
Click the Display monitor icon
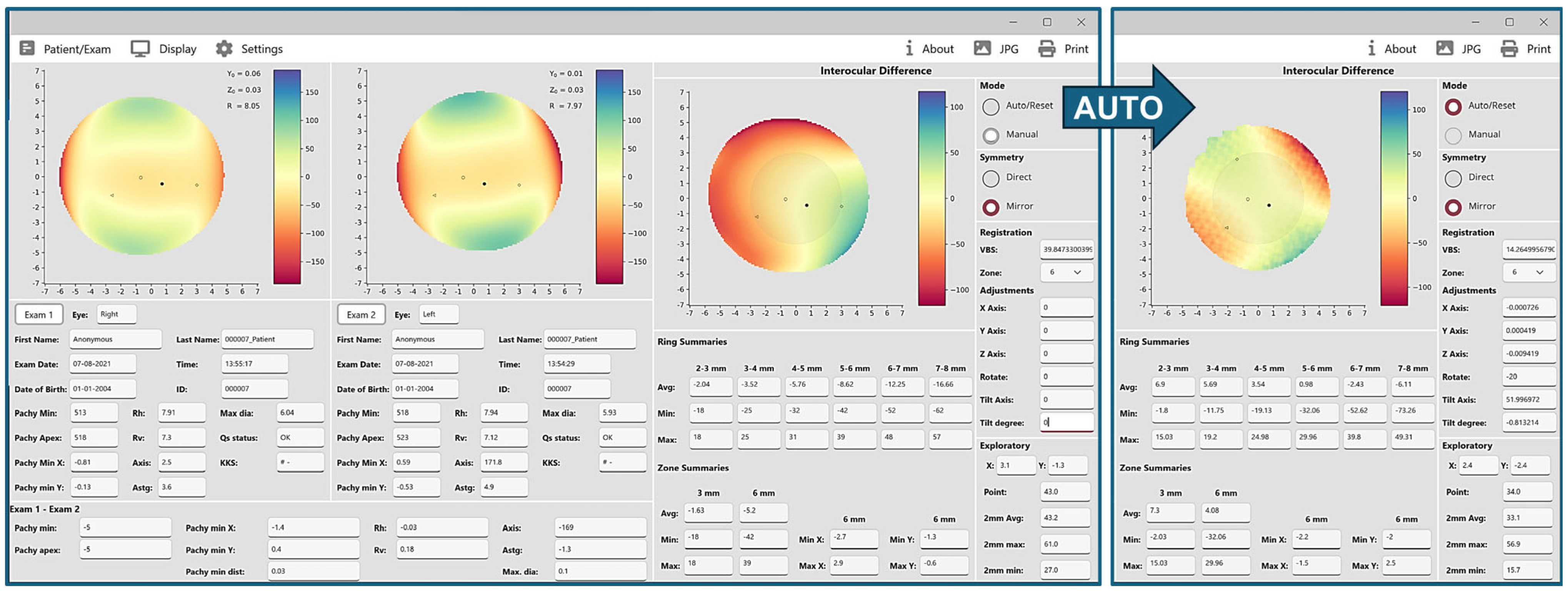140,49
